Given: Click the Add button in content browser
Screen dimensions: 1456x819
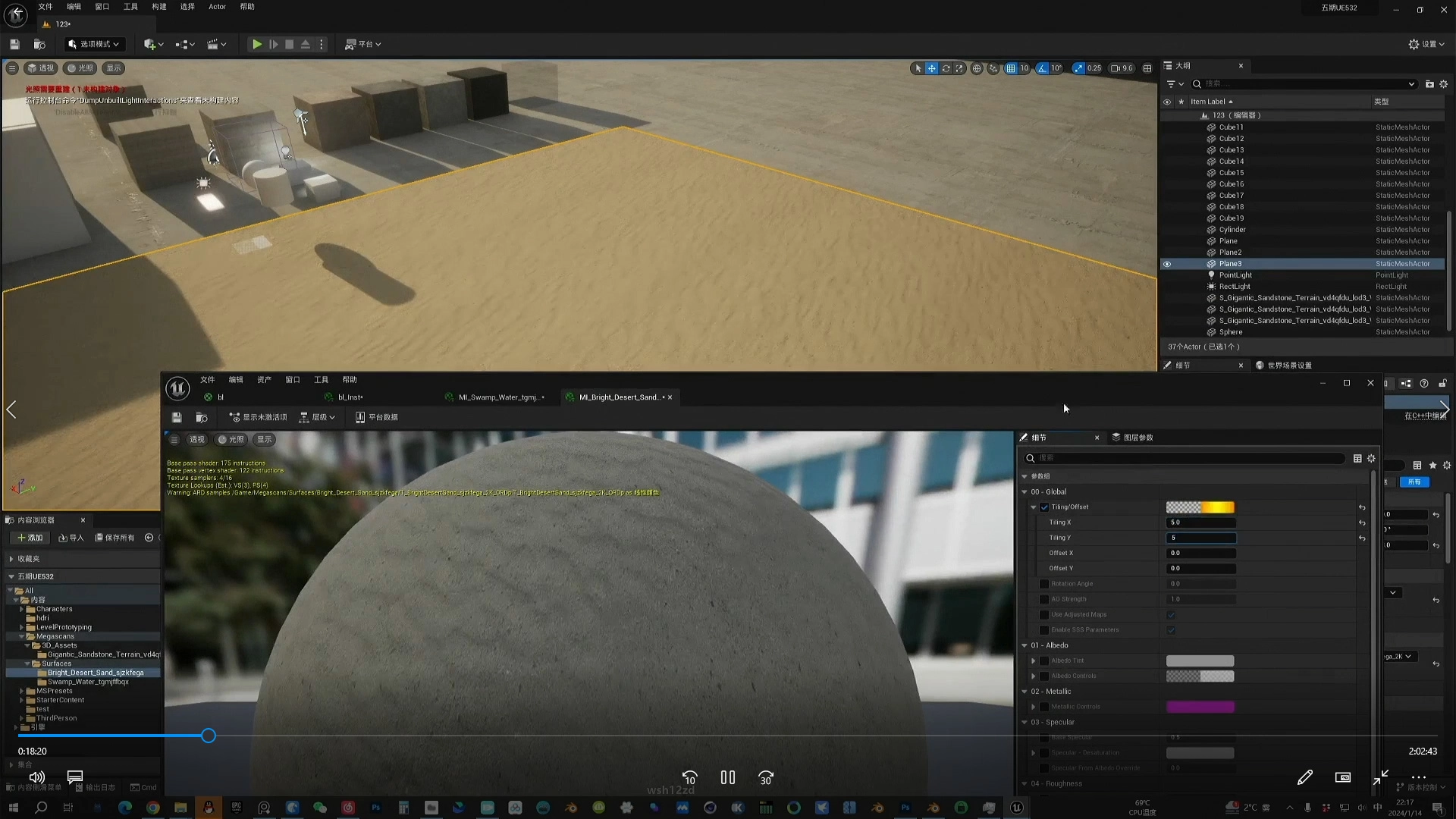Looking at the screenshot, I should pos(30,538).
